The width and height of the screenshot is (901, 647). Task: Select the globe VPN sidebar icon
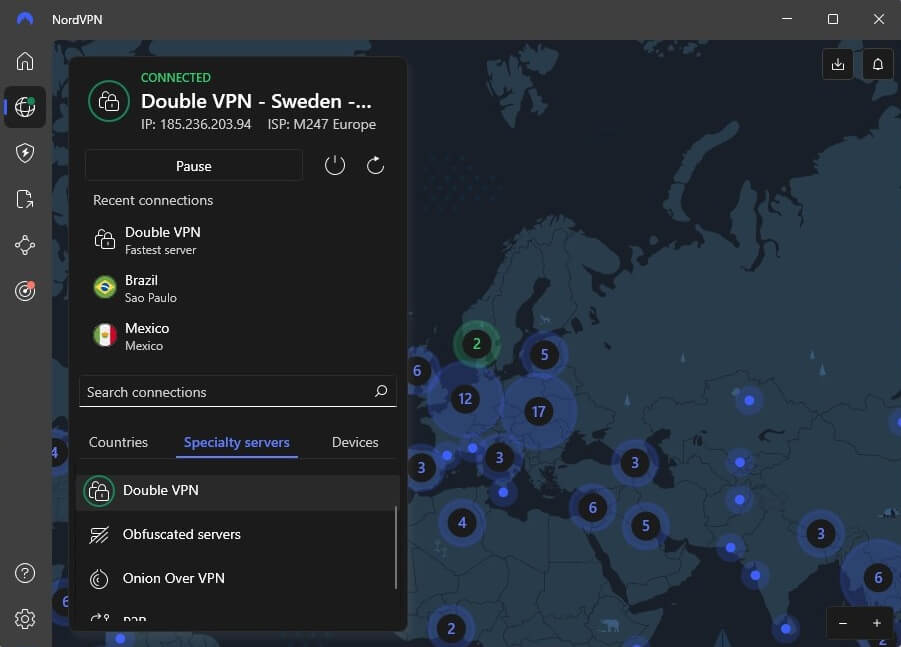(x=25, y=107)
